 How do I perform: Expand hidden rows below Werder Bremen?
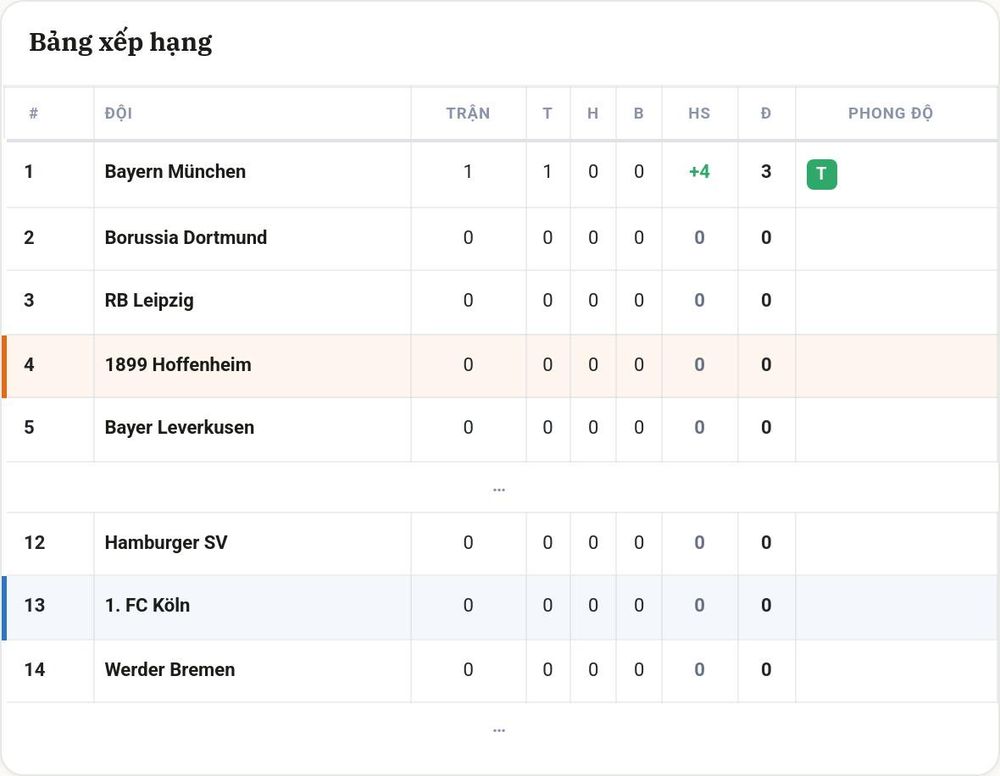point(499,729)
